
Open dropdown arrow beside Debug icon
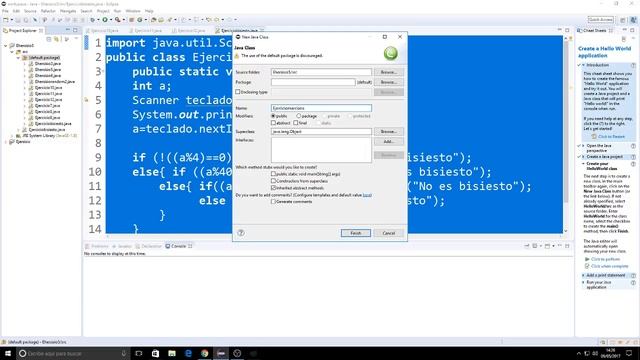(x=98, y=20)
